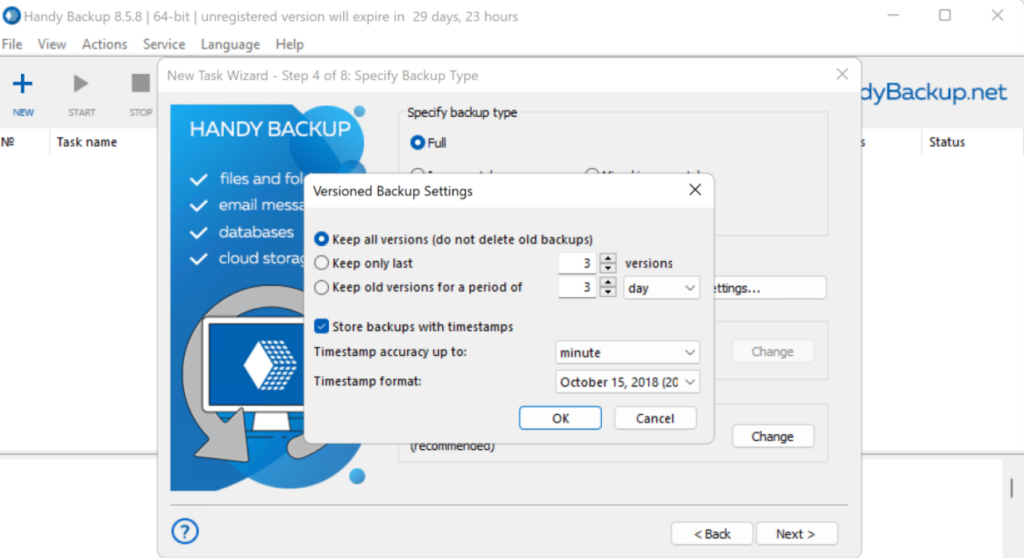1024x558 pixels.
Task: Open the Help menu
Action: tap(289, 44)
